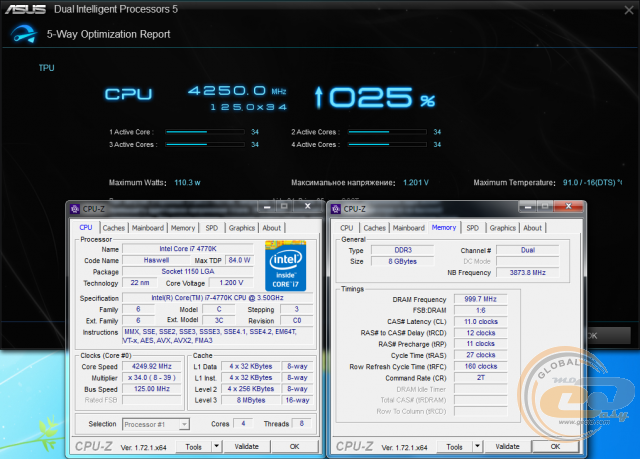Click the DRAM Frequency 999.7 MHz field
Image resolution: width=640 pixels, height=459 pixels.
pos(480,299)
